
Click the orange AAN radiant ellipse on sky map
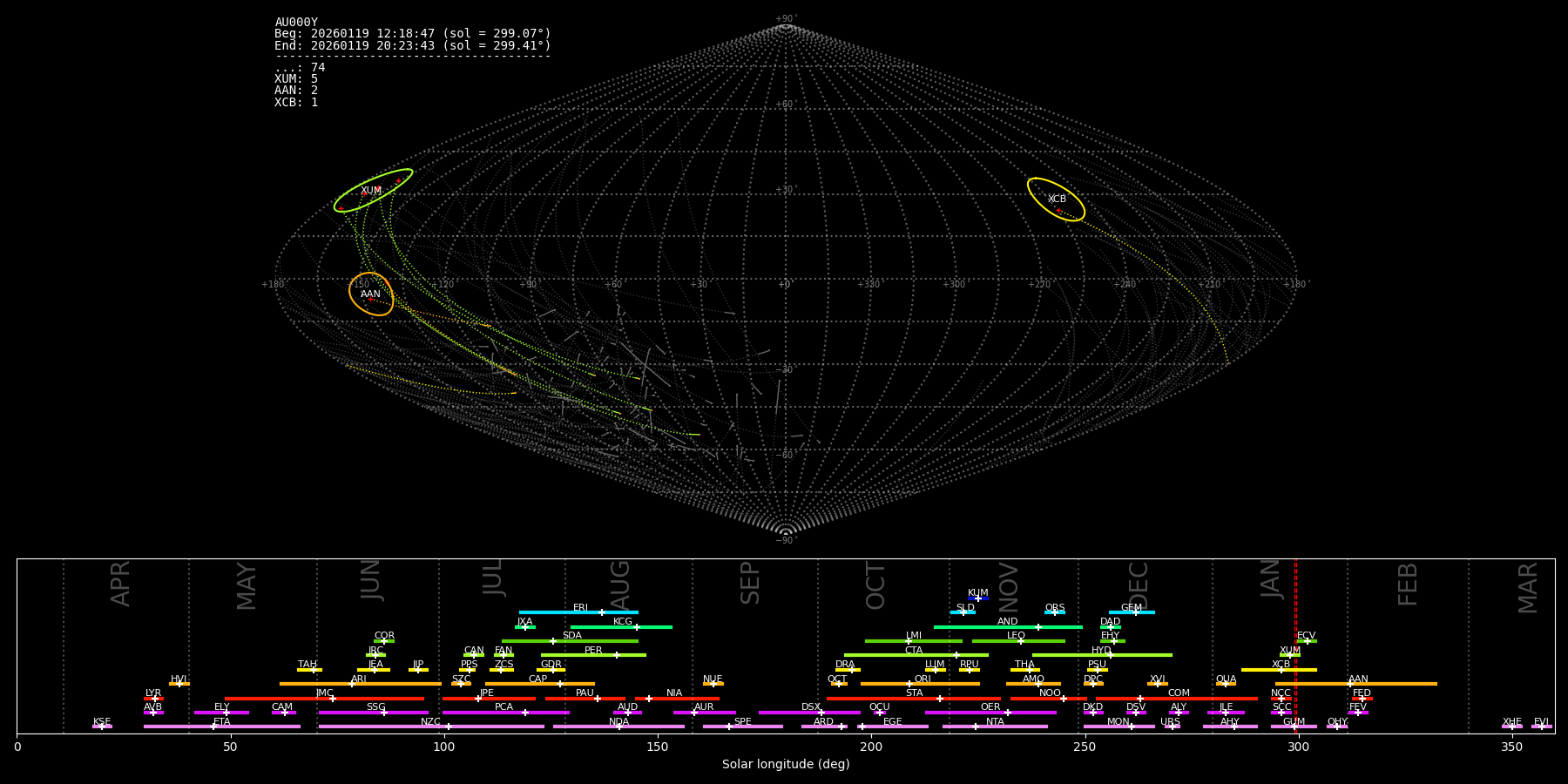point(371,294)
